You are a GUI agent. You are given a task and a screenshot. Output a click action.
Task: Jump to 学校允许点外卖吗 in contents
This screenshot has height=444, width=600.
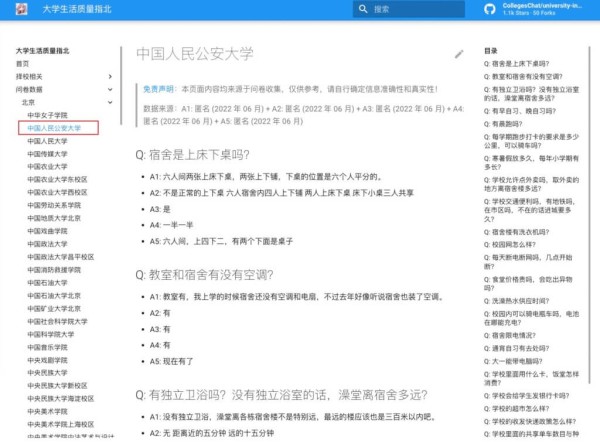(532, 184)
